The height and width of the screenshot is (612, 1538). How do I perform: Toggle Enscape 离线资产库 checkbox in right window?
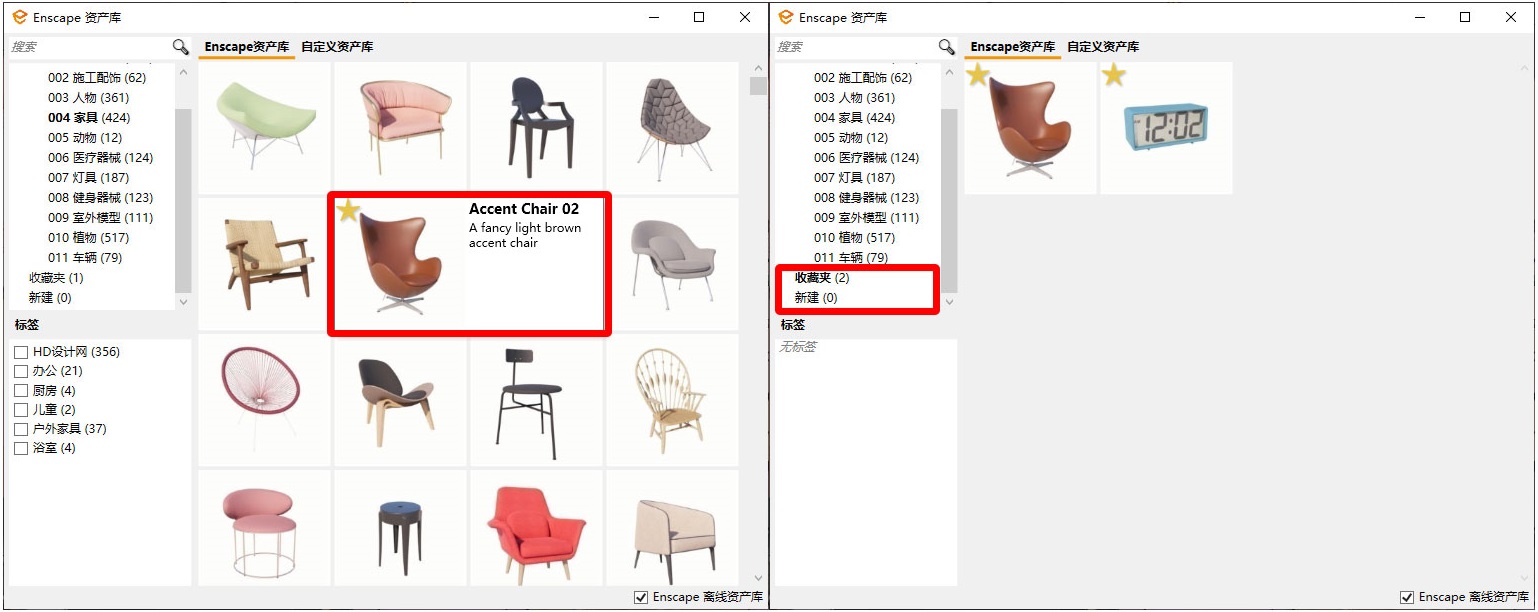coord(1407,597)
